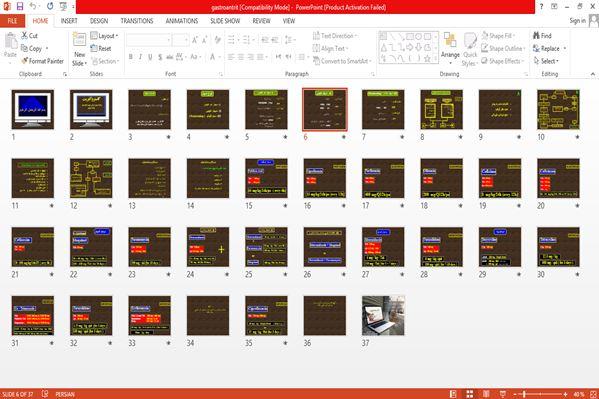599x399 pixels.
Task: Click the Fit slide to window icon
Action: [593, 394]
